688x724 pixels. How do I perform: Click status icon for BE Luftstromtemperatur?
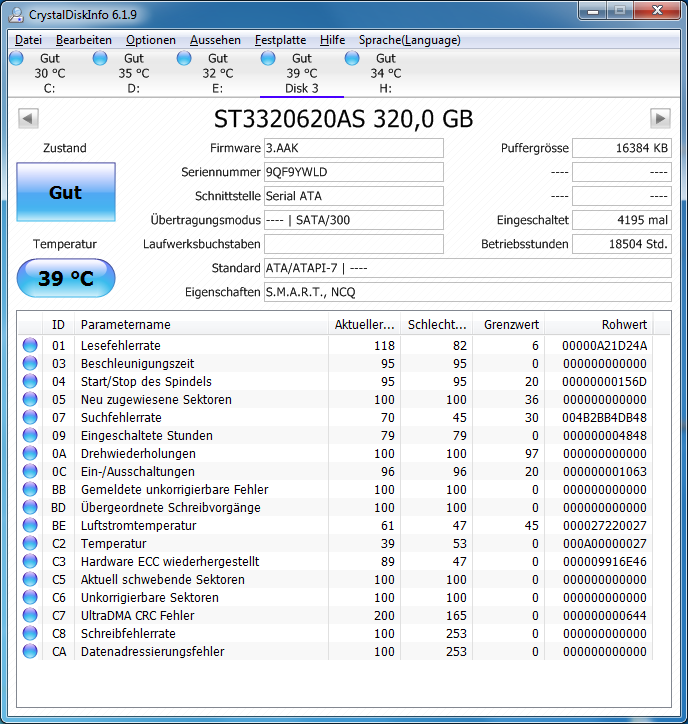[30, 525]
